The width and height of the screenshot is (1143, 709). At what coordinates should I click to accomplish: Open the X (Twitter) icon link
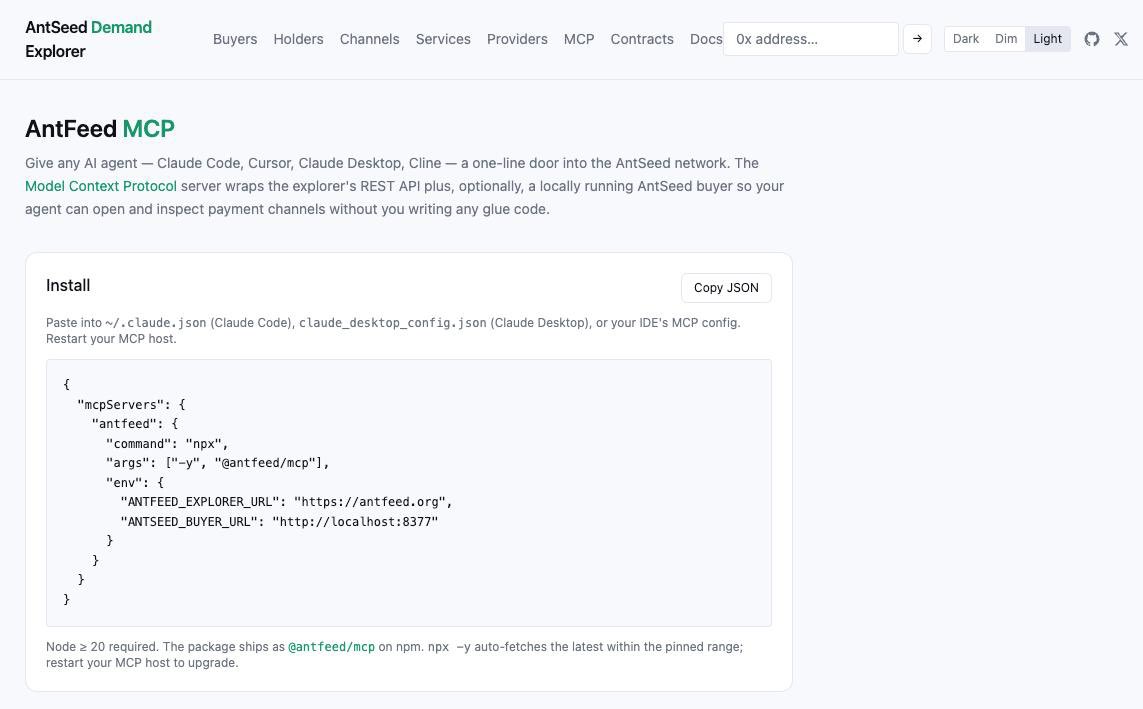[1121, 39]
